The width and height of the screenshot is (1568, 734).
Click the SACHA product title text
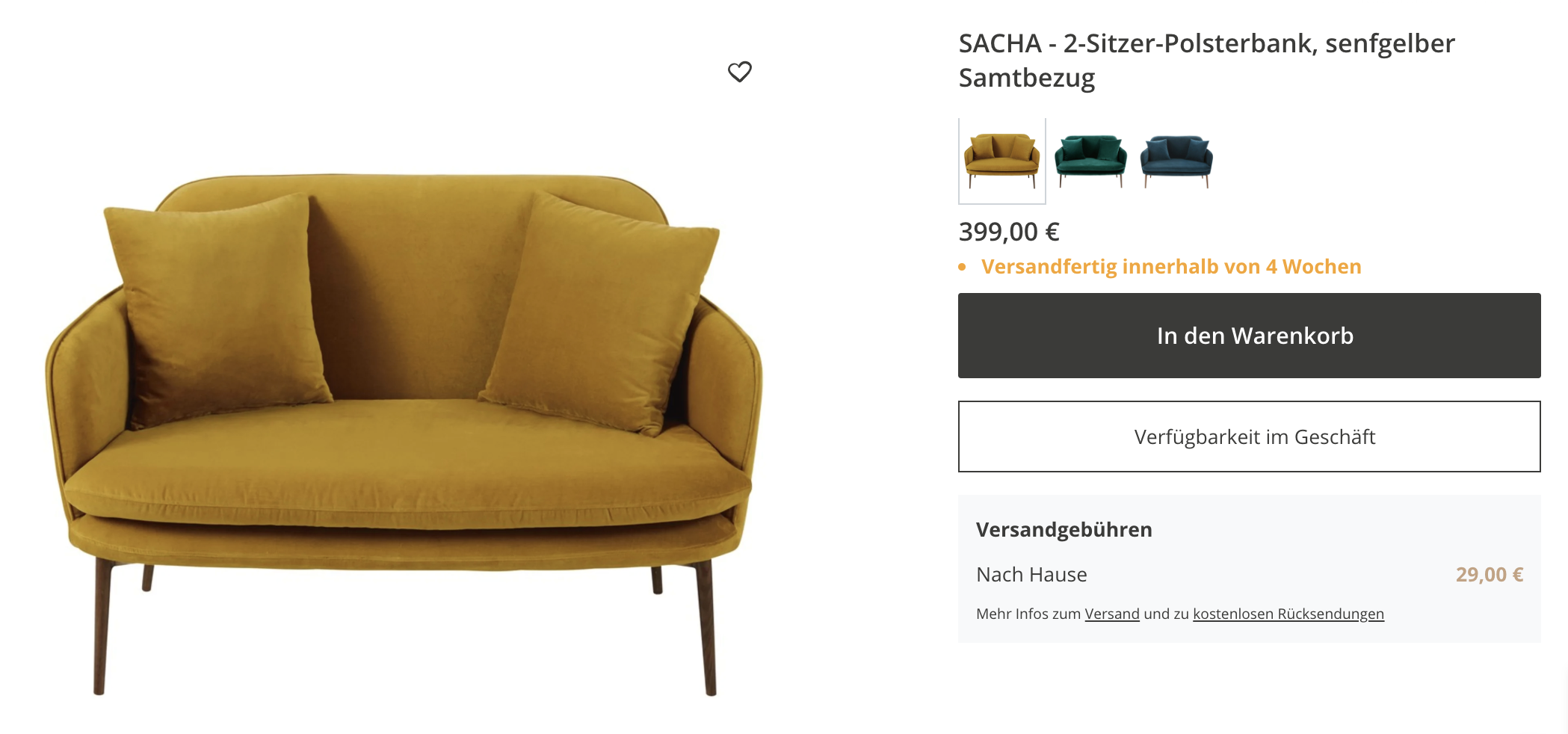pyautogui.click(x=1206, y=60)
